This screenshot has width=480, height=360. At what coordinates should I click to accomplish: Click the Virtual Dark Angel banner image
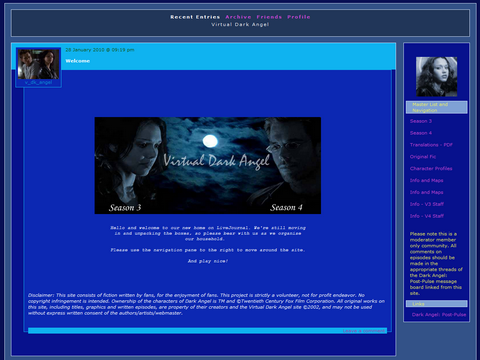coord(208,165)
